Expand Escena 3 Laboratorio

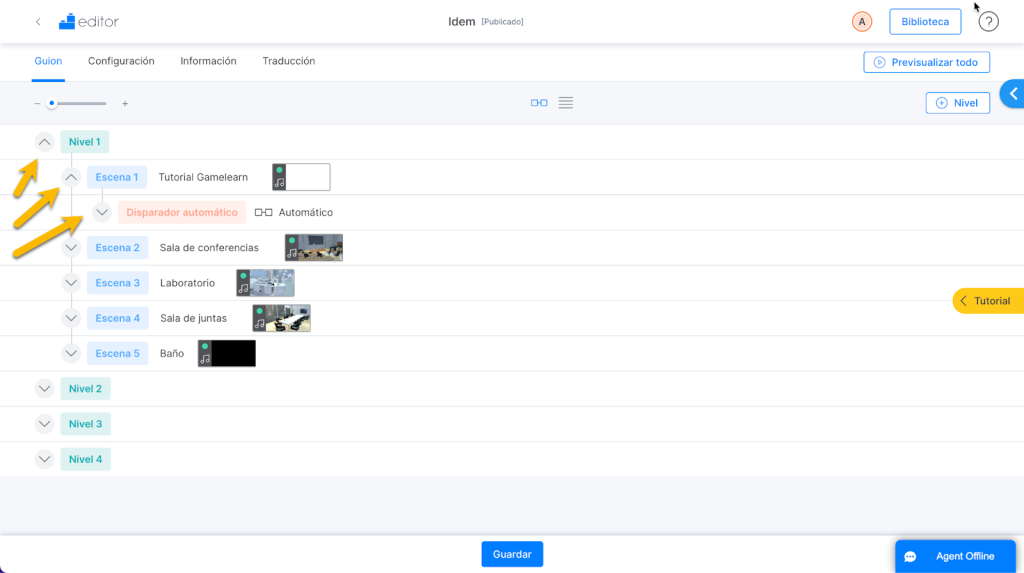(71, 283)
